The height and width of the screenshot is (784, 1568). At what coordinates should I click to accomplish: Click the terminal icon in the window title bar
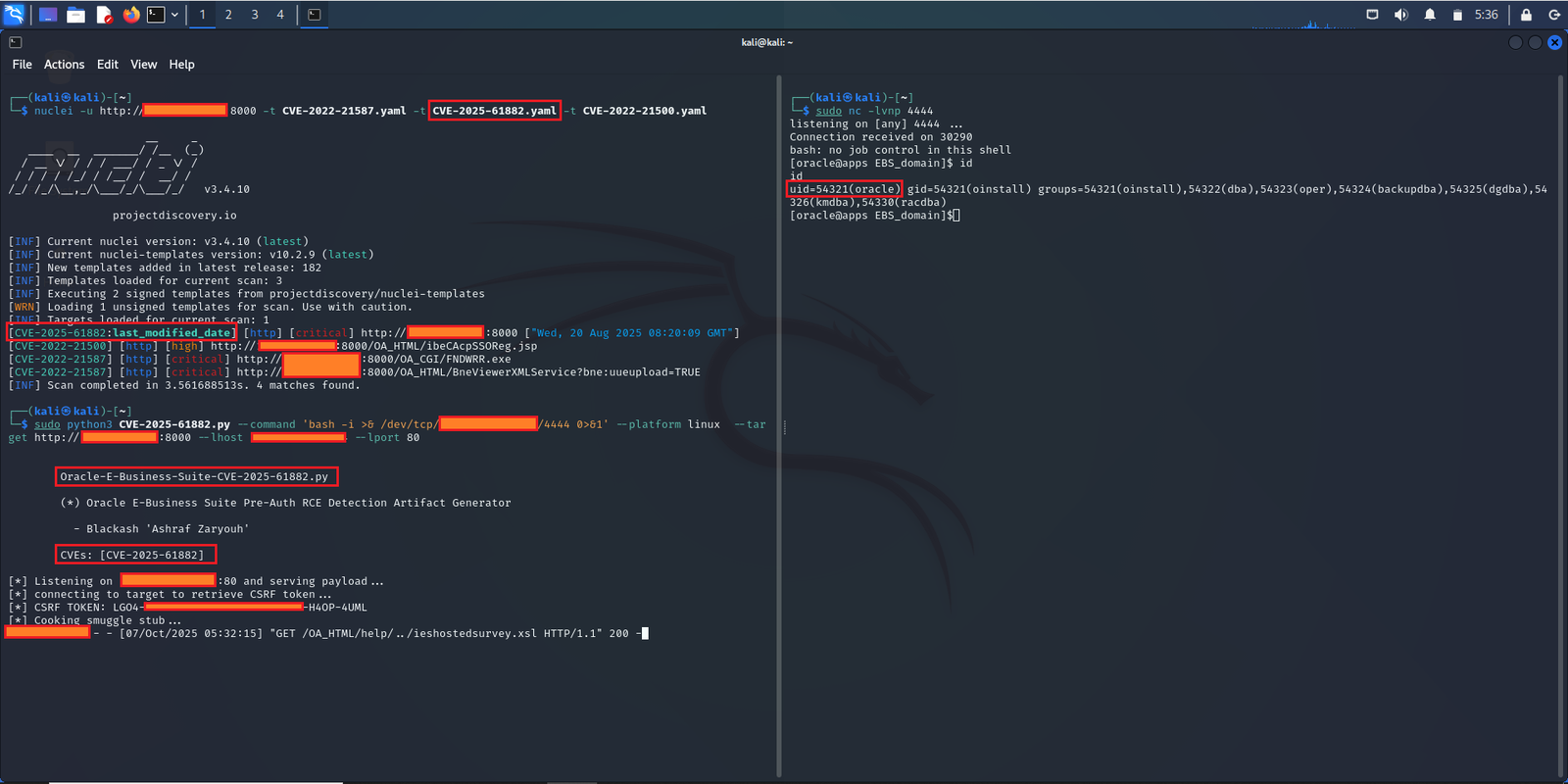[x=16, y=42]
